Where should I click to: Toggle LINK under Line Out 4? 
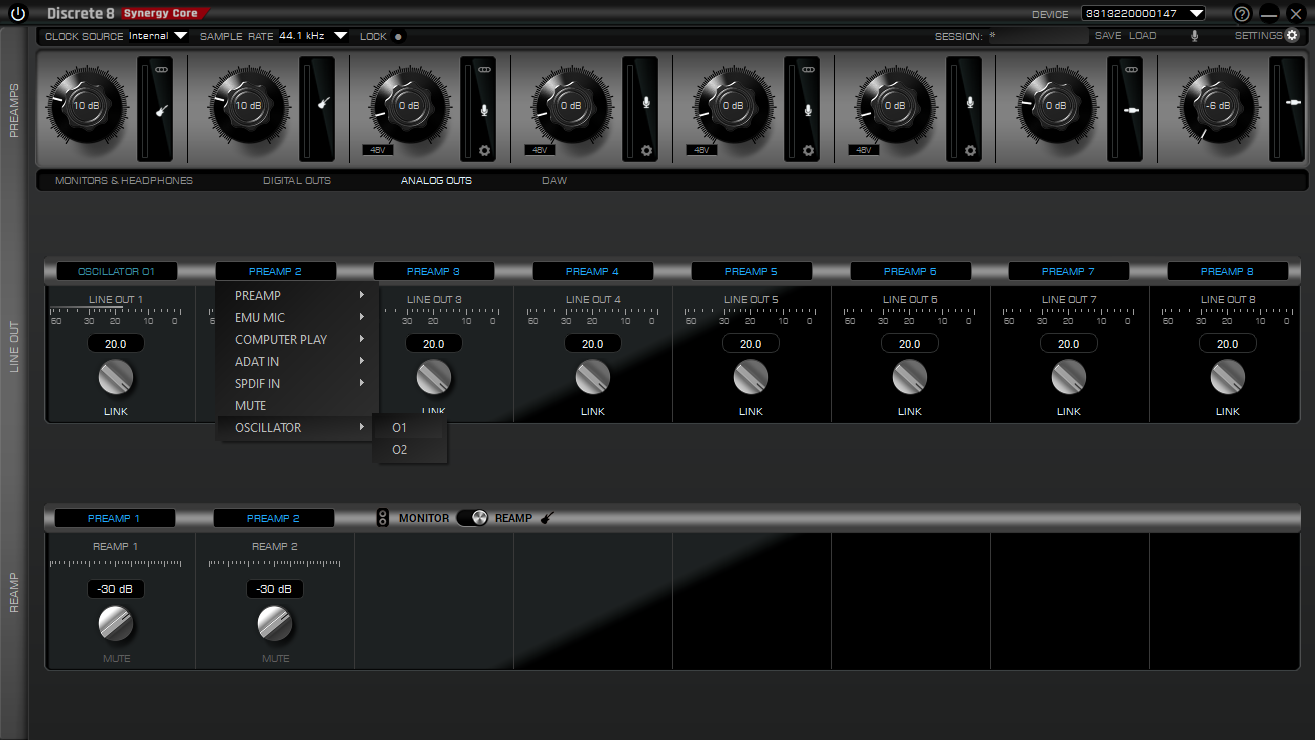pos(592,411)
